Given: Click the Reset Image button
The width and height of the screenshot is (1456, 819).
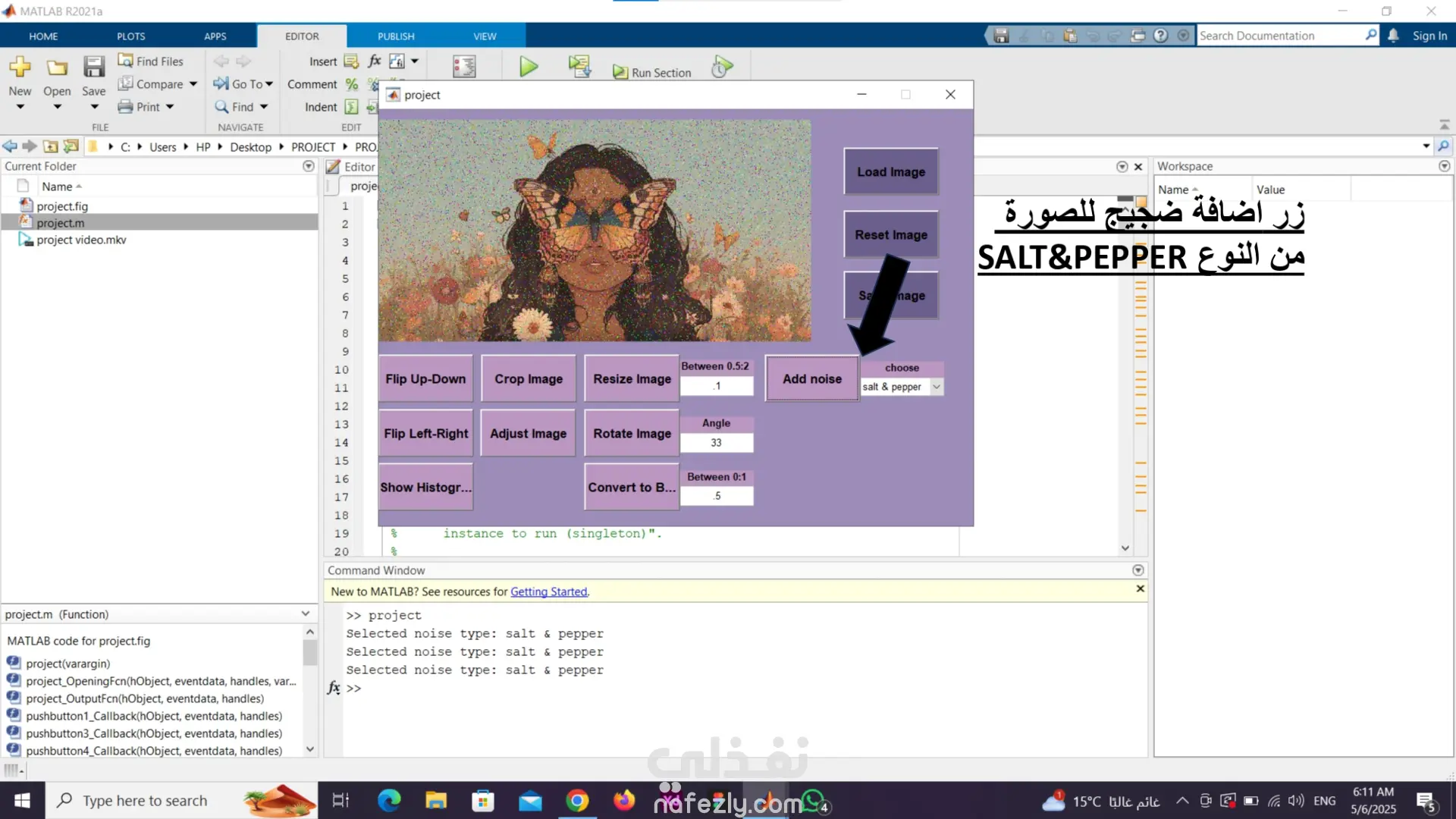Looking at the screenshot, I should pos(891,235).
